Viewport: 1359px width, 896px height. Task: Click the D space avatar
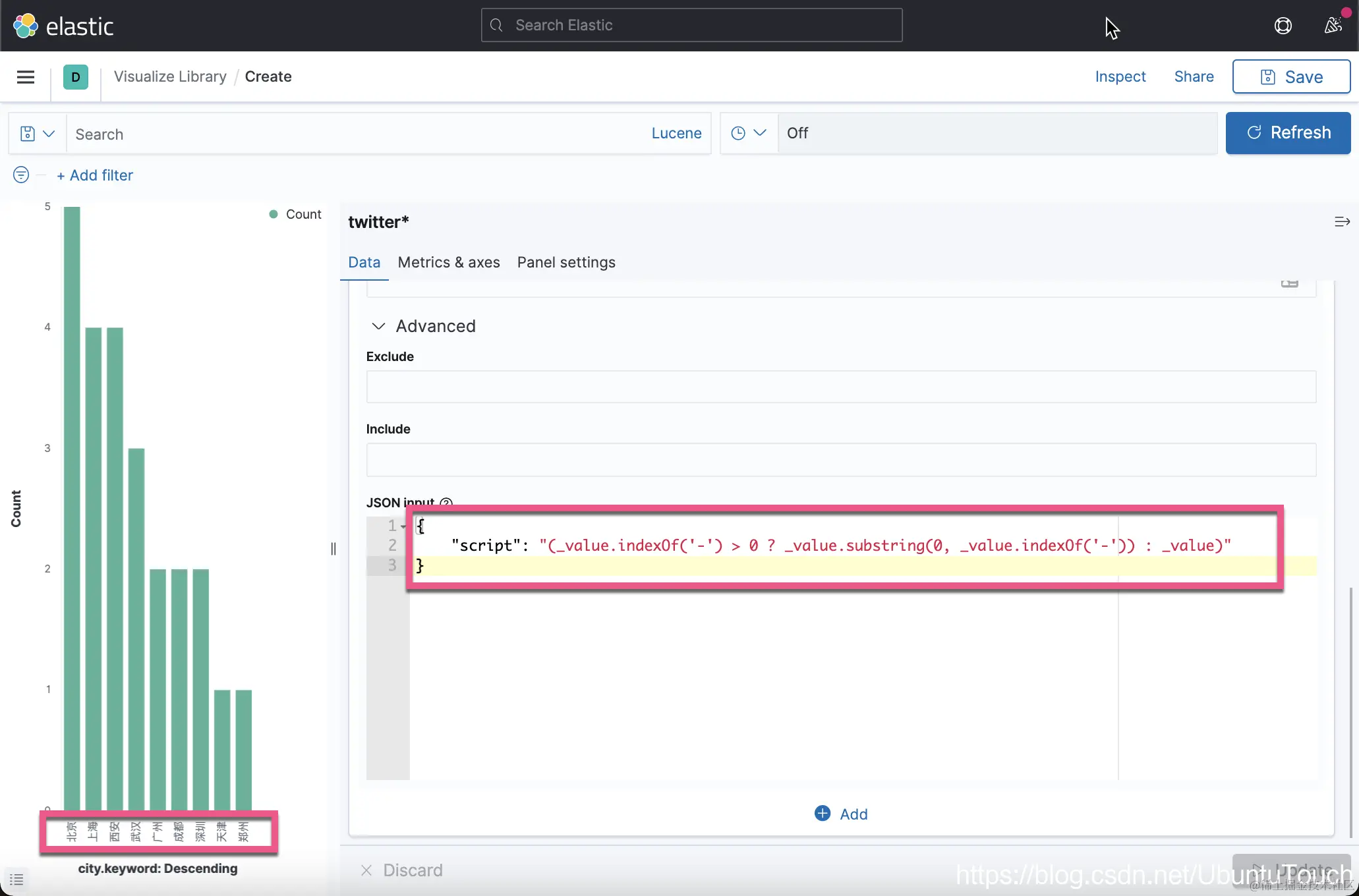[x=75, y=77]
